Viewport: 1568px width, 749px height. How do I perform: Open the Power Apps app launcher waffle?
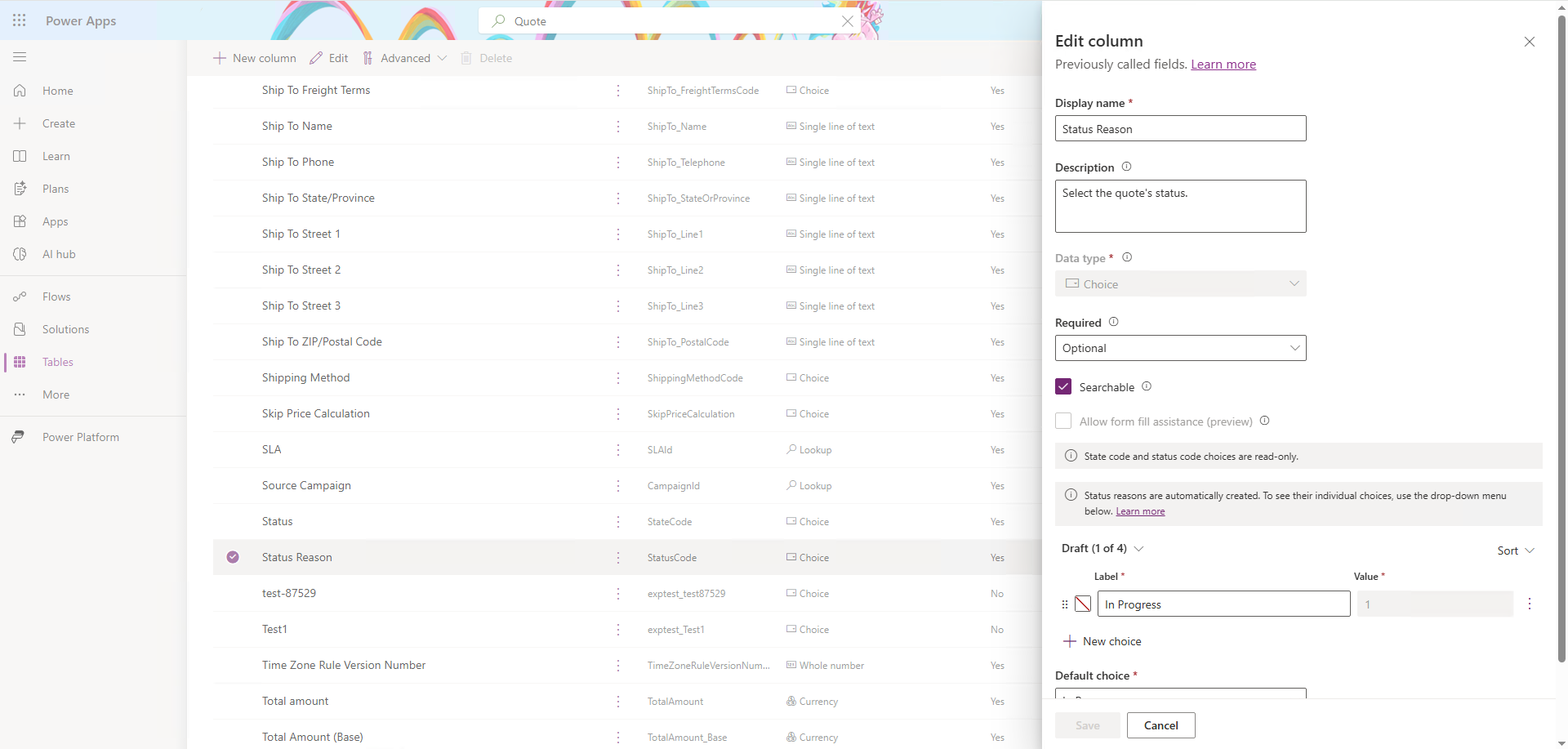[20, 20]
